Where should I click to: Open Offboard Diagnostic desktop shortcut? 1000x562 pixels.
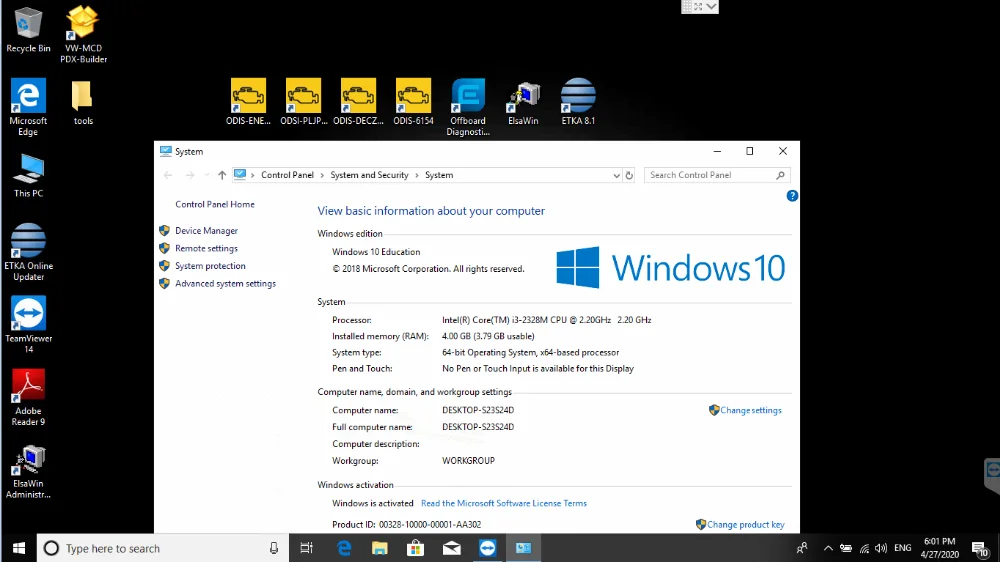pos(468,107)
